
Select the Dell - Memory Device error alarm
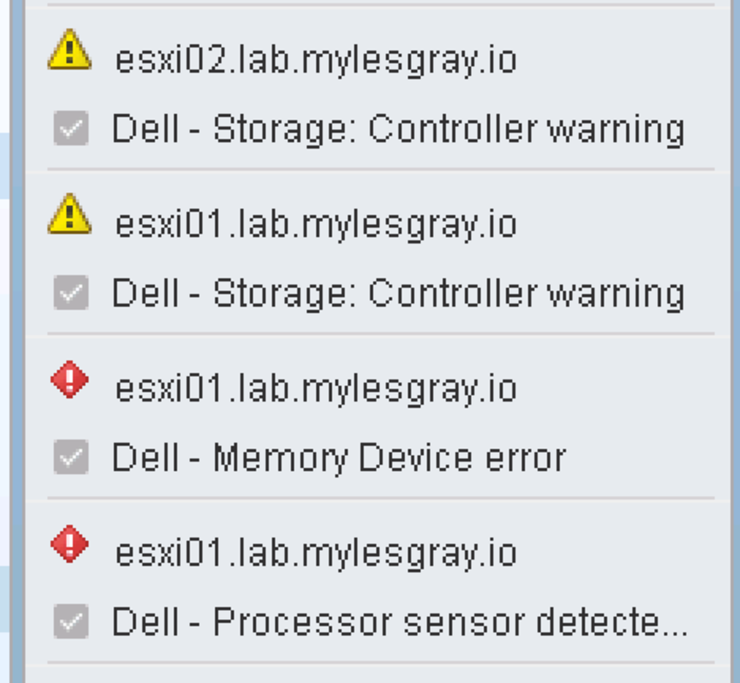[x=339, y=457]
